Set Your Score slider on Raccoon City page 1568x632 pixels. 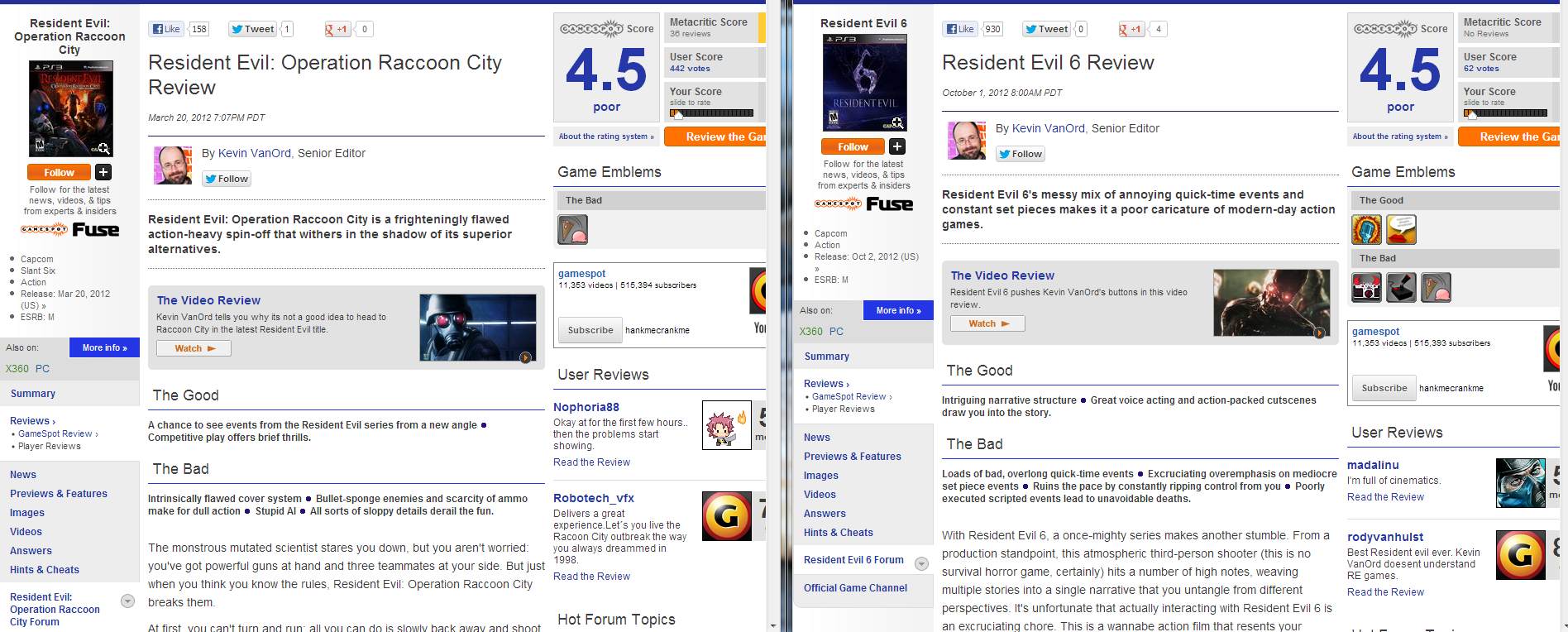[712, 113]
